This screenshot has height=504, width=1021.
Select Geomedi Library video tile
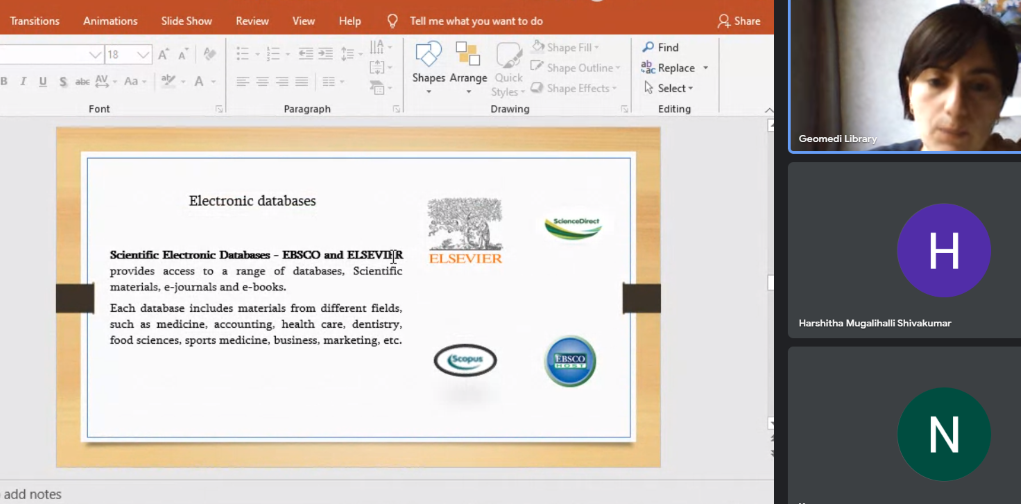click(x=904, y=76)
